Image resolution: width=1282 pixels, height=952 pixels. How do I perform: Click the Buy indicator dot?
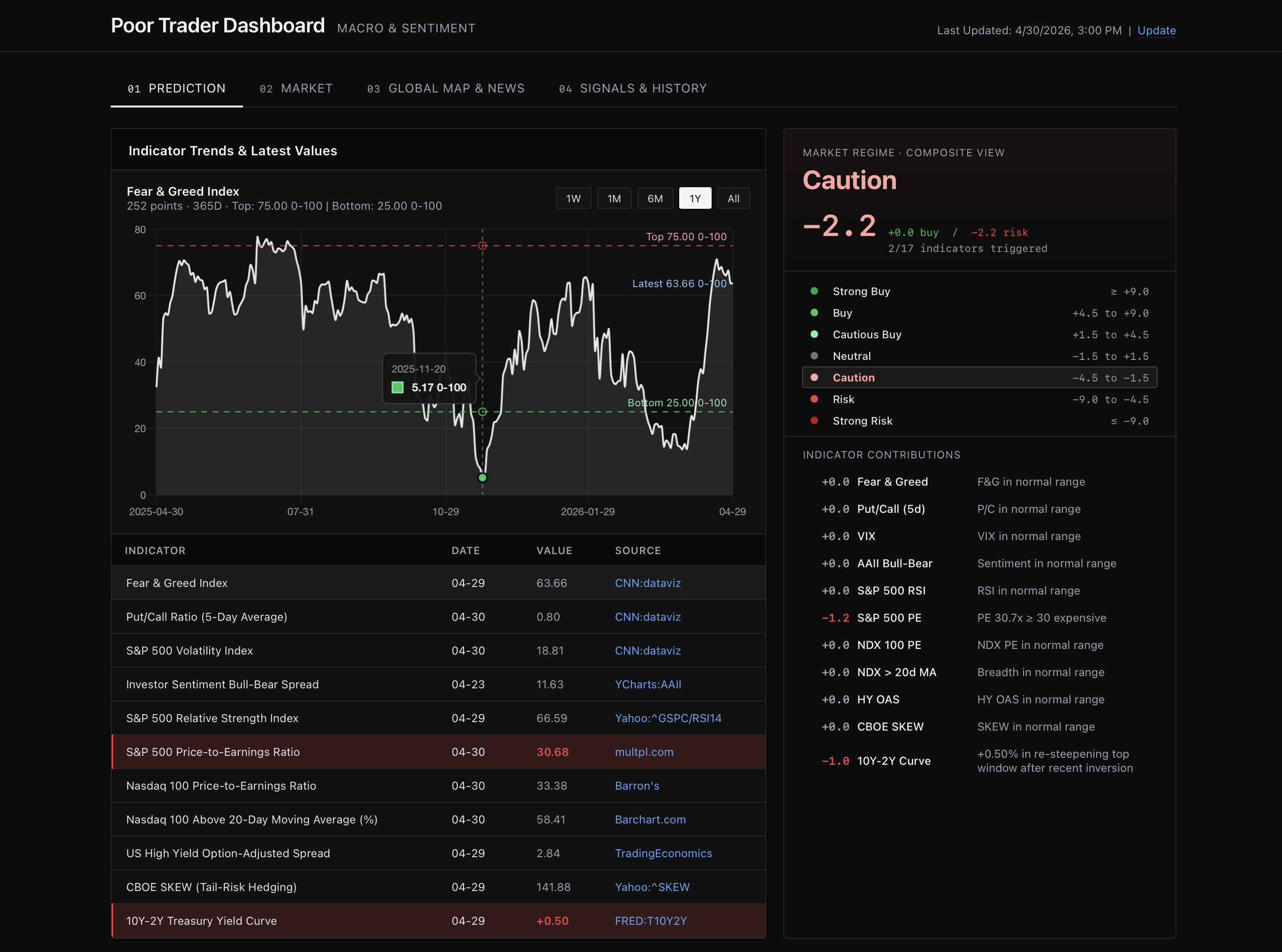(814, 313)
